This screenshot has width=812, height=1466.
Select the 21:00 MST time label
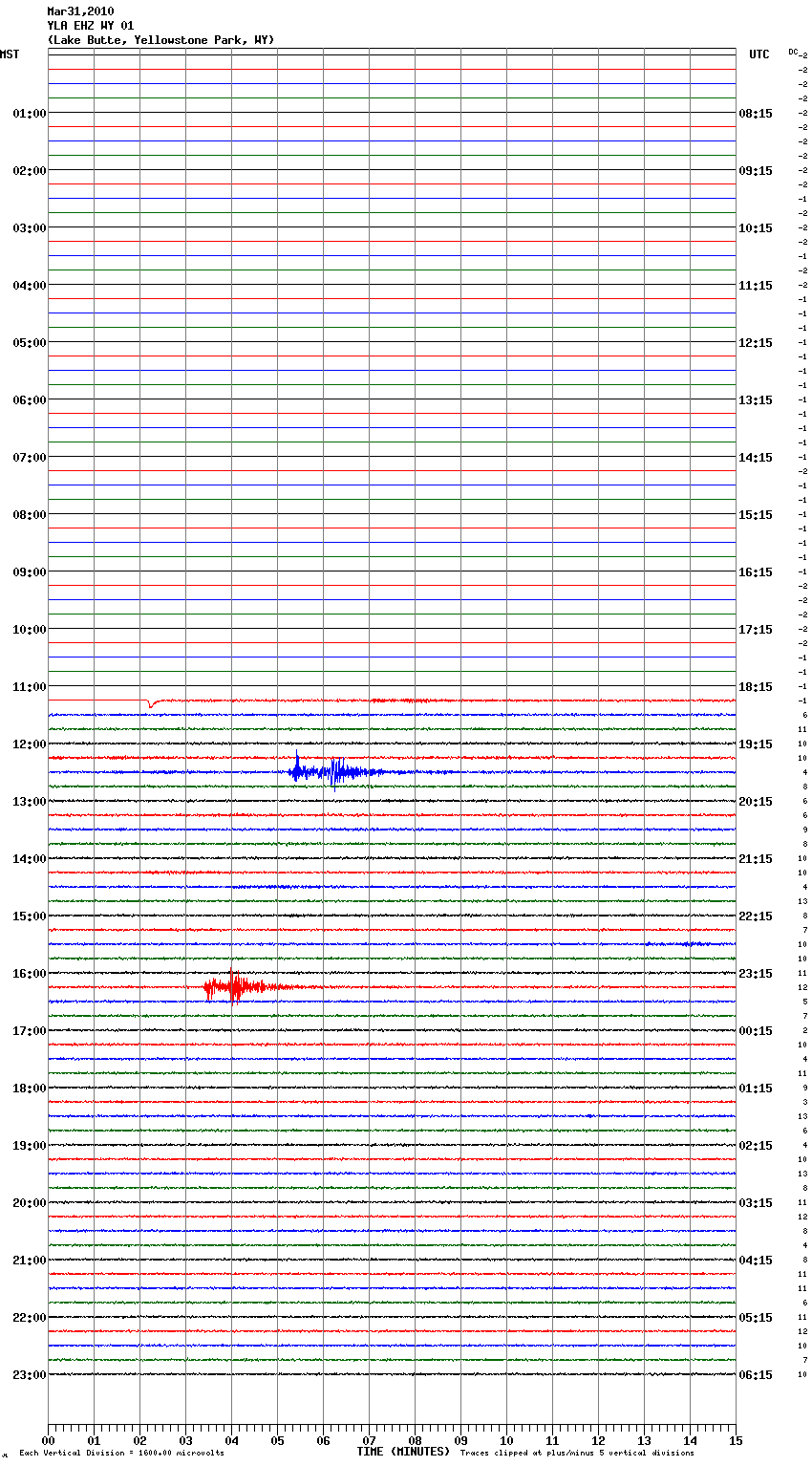click(x=30, y=1260)
